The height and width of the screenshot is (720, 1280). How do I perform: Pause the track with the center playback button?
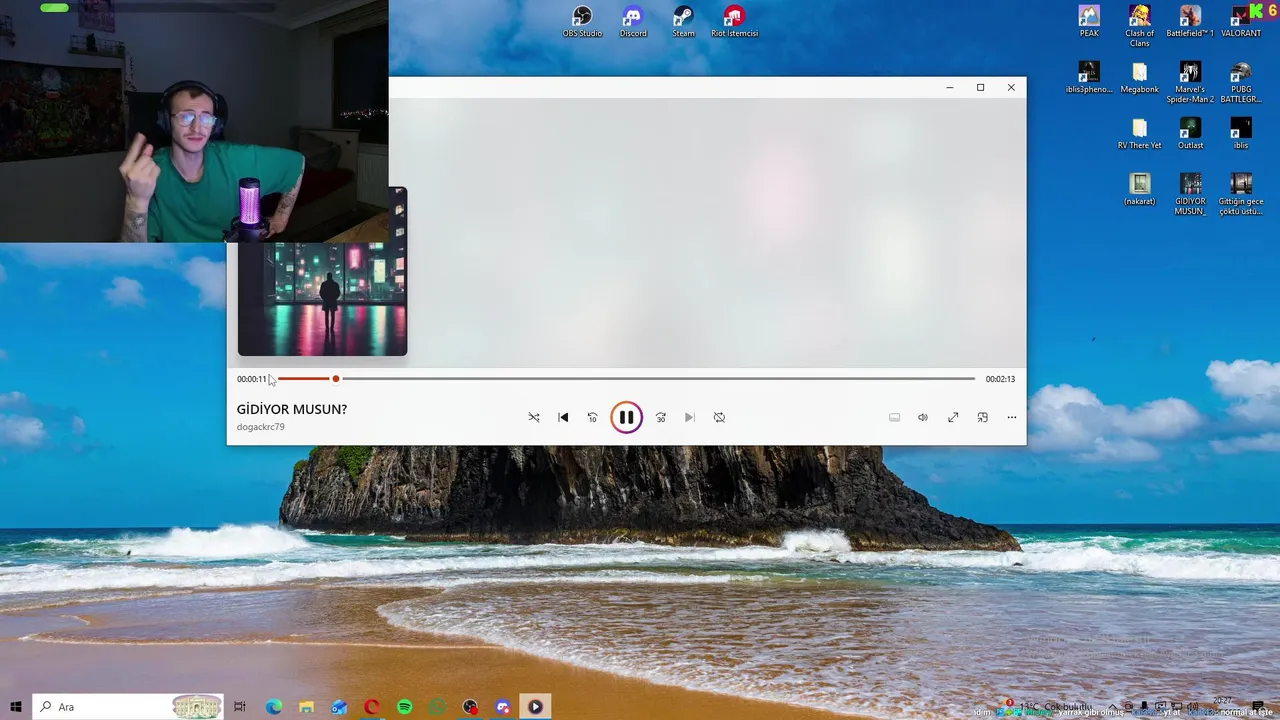(626, 417)
